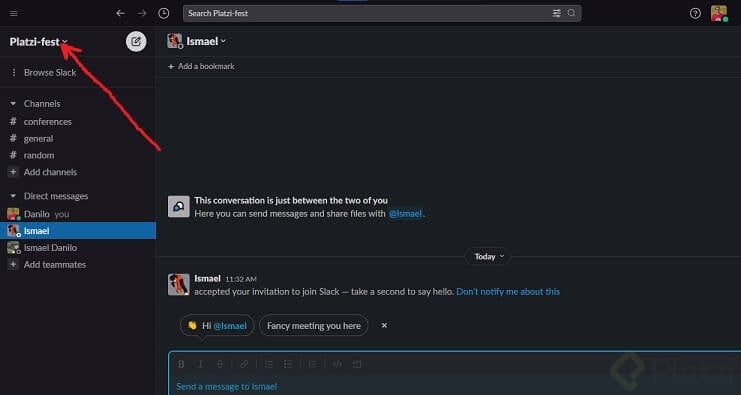Click the magnifier search icon
Viewport: 741px width, 395px height.
pos(571,13)
